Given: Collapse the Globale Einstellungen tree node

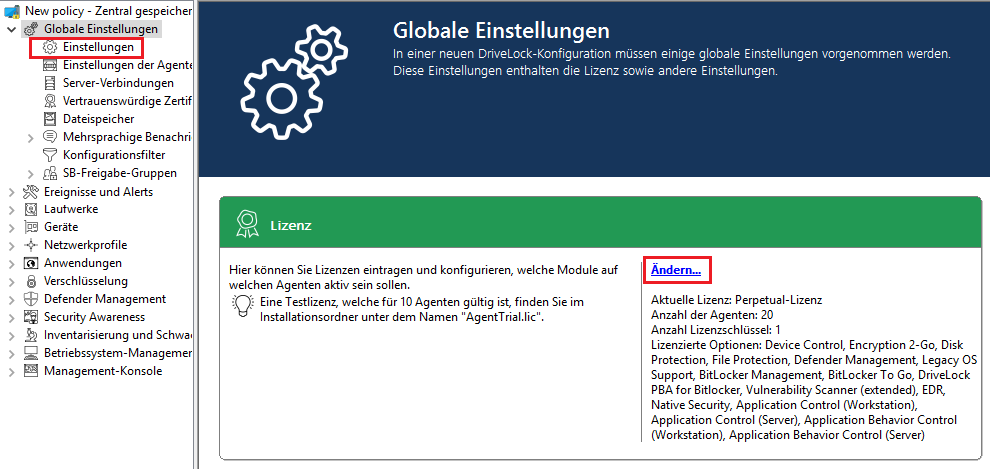Looking at the screenshot, I should (x=11, y=29).
